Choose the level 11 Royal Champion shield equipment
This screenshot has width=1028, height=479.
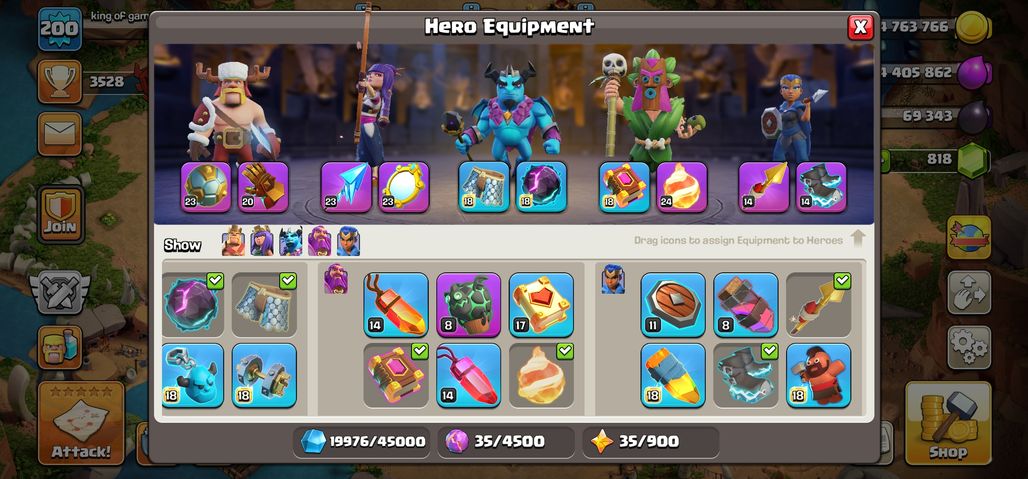coord(673,305)
